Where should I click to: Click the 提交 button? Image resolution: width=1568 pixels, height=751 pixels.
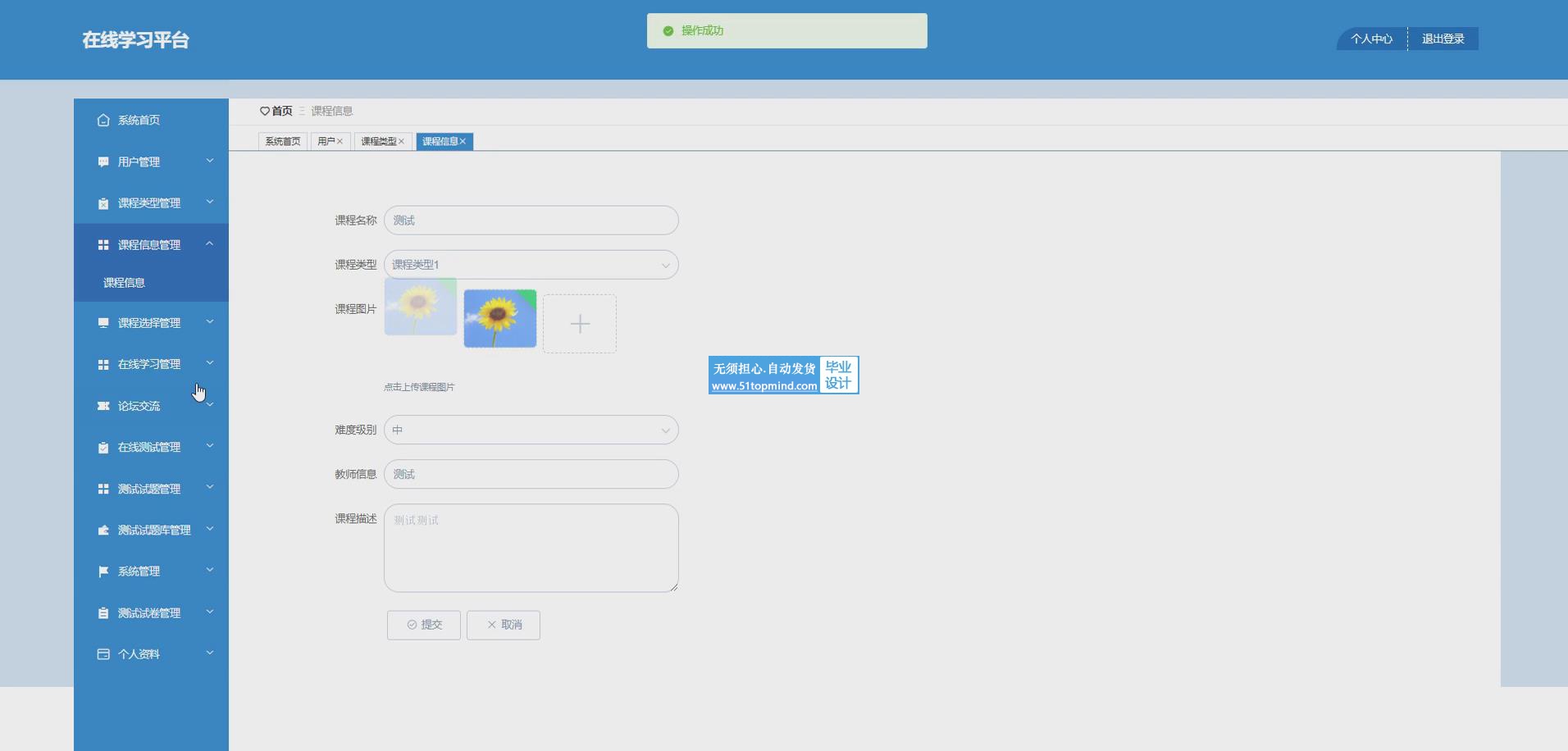[x=424, y=626]
